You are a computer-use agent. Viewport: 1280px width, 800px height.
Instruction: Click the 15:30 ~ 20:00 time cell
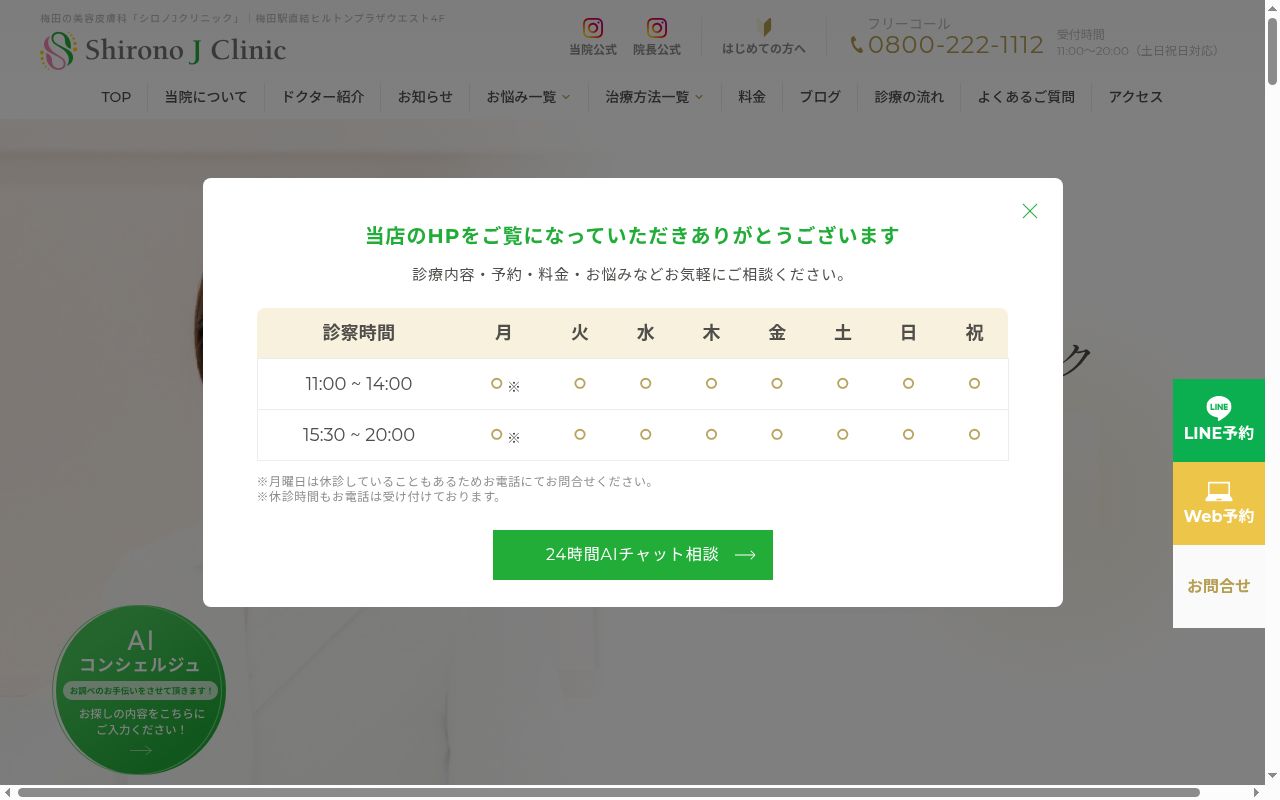pos(359,435)
